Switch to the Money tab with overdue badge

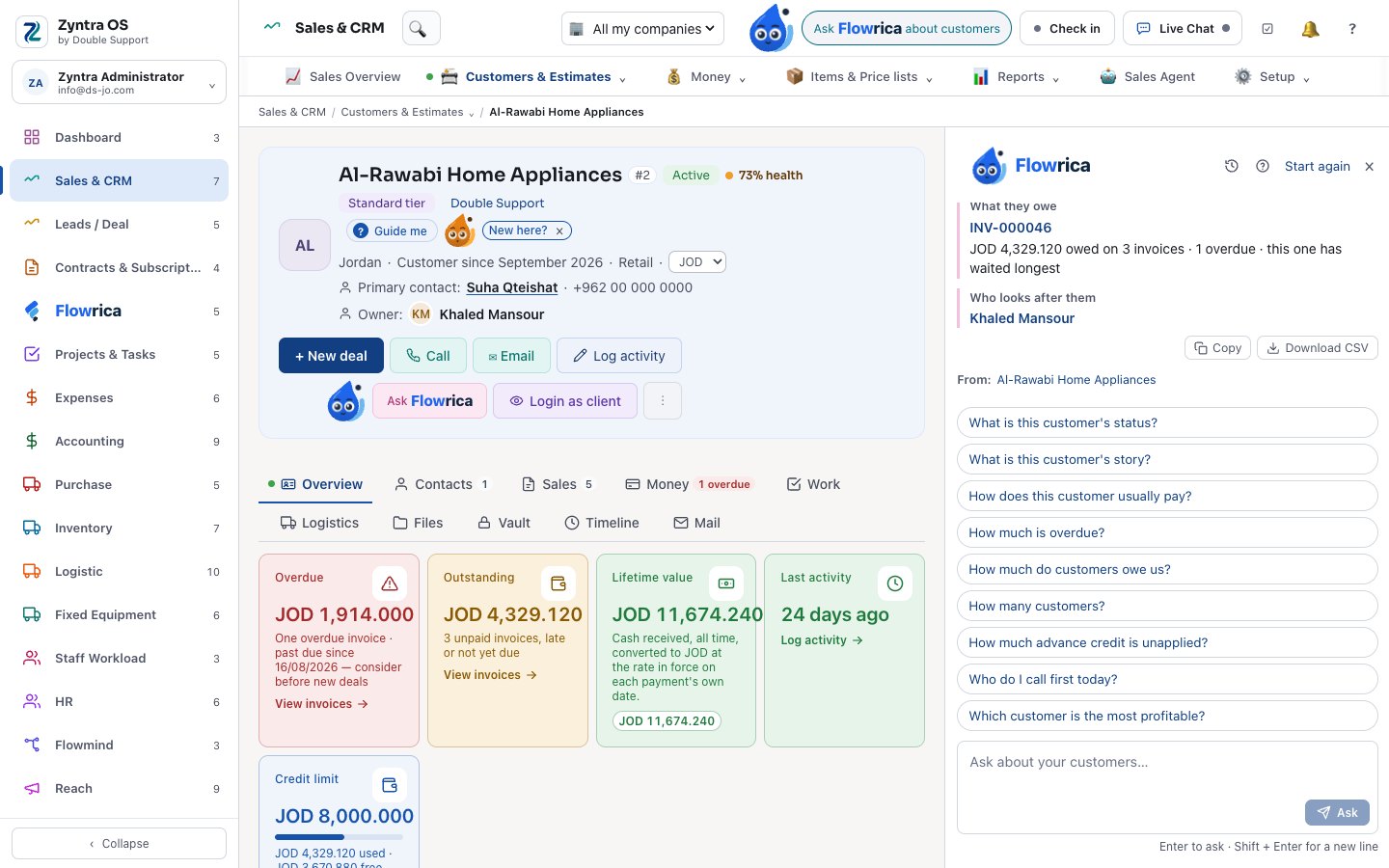click(689, 484)
